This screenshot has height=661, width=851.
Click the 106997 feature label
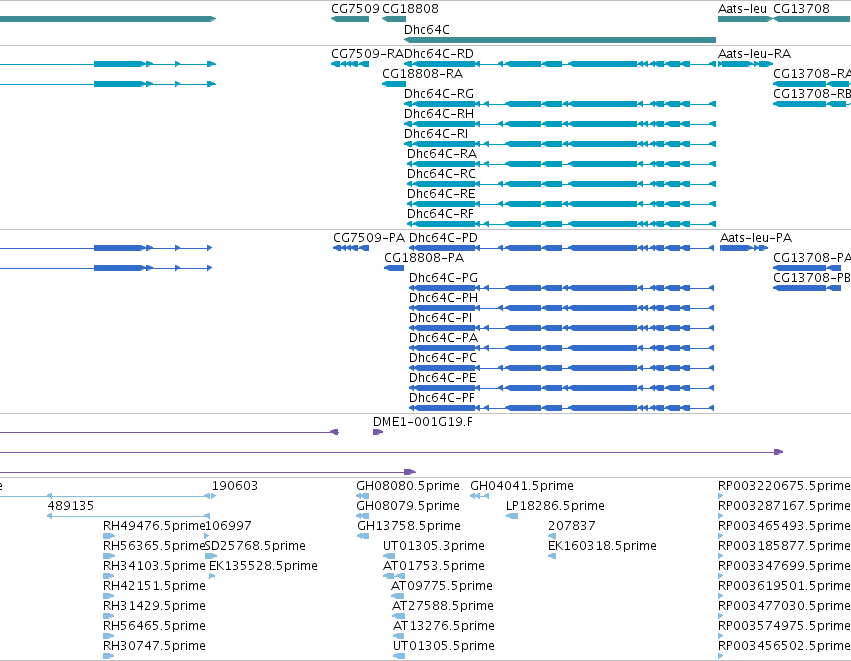click(228, 526)
